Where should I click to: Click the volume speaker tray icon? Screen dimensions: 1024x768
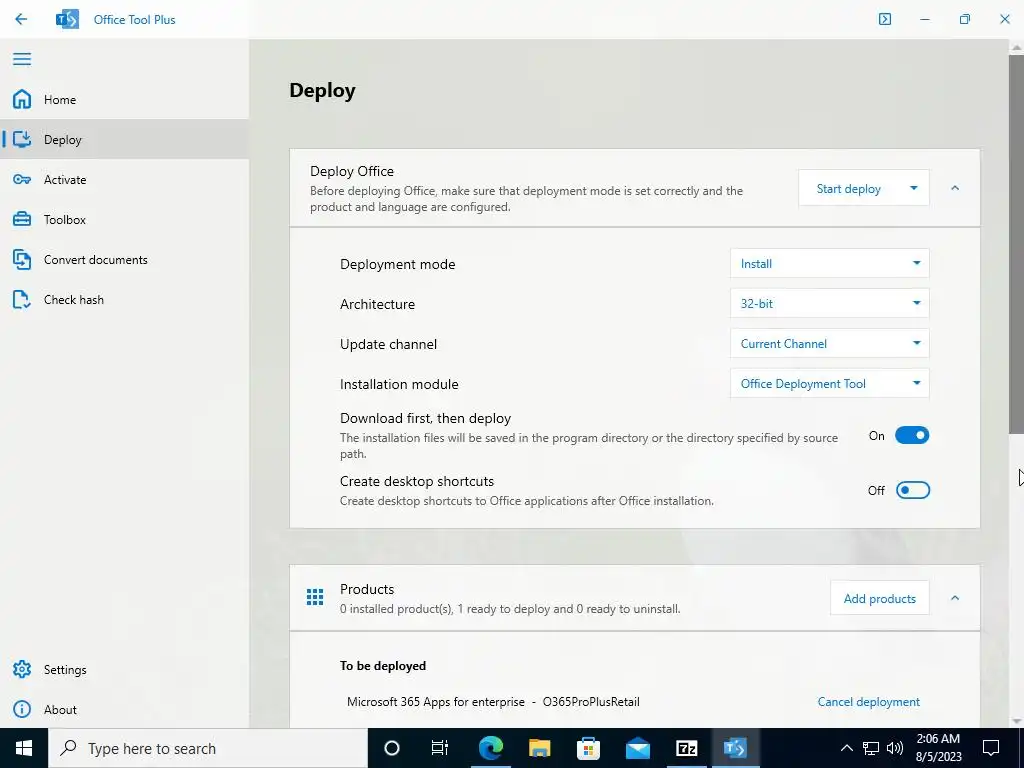coord(895,748)
